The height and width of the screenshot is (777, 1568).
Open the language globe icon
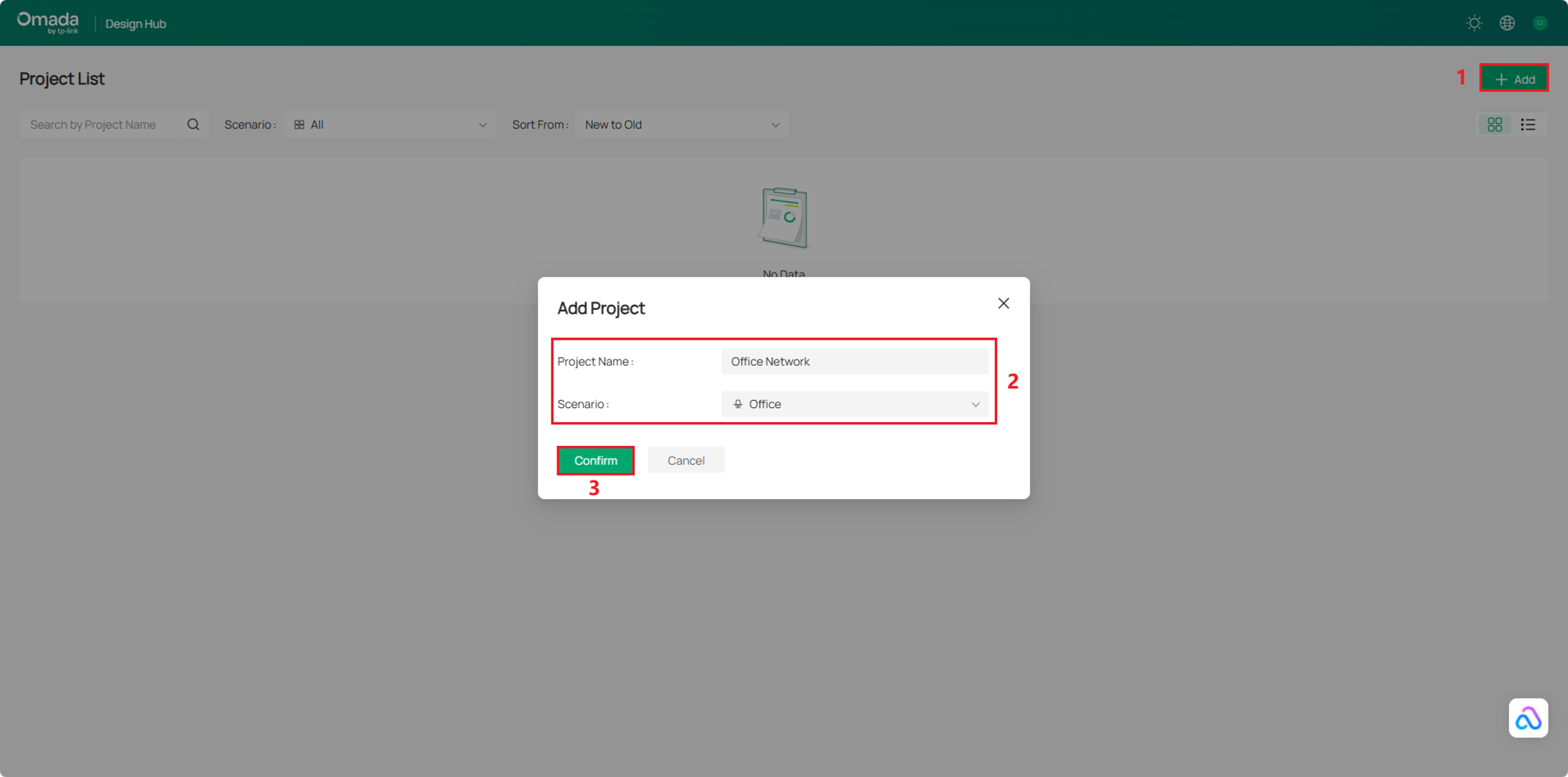1507,23
